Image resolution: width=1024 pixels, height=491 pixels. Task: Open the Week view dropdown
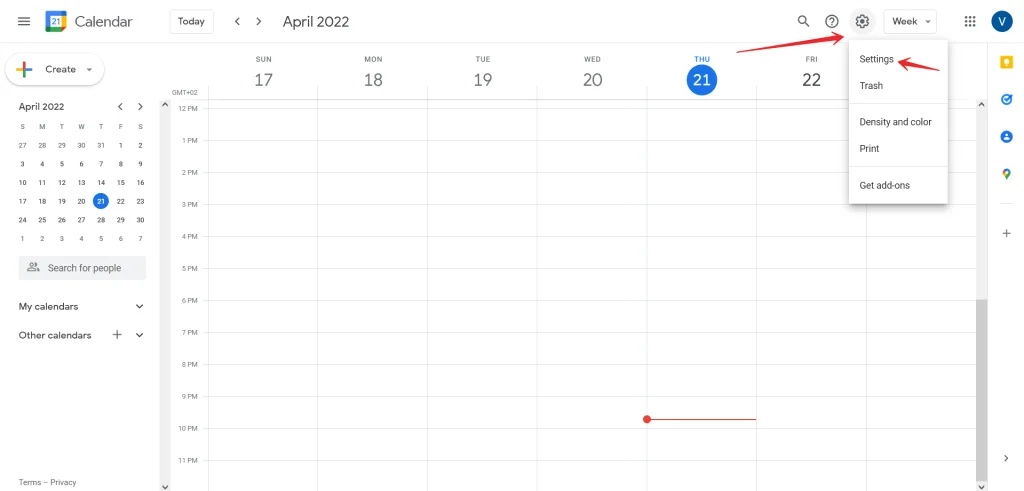click(910, 22)
